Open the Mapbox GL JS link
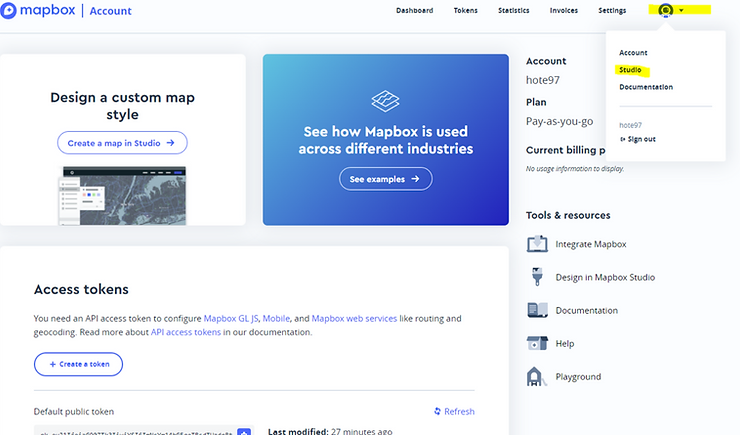 coord(231,318)
